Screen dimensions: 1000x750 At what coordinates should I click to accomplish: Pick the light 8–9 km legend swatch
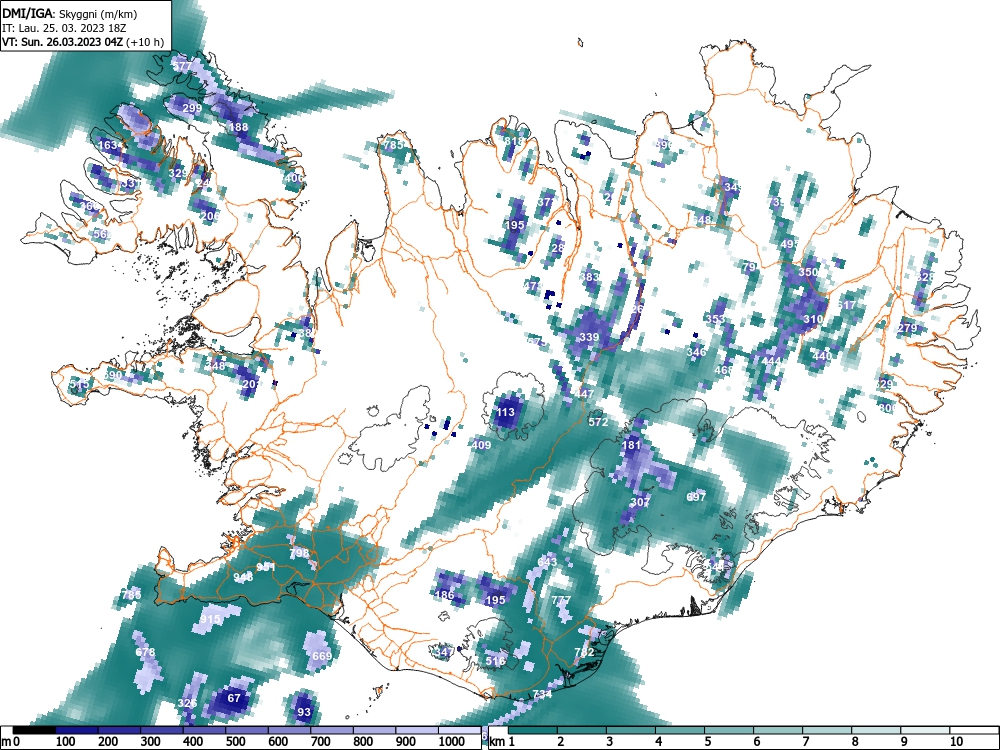(x=876, y=730)
